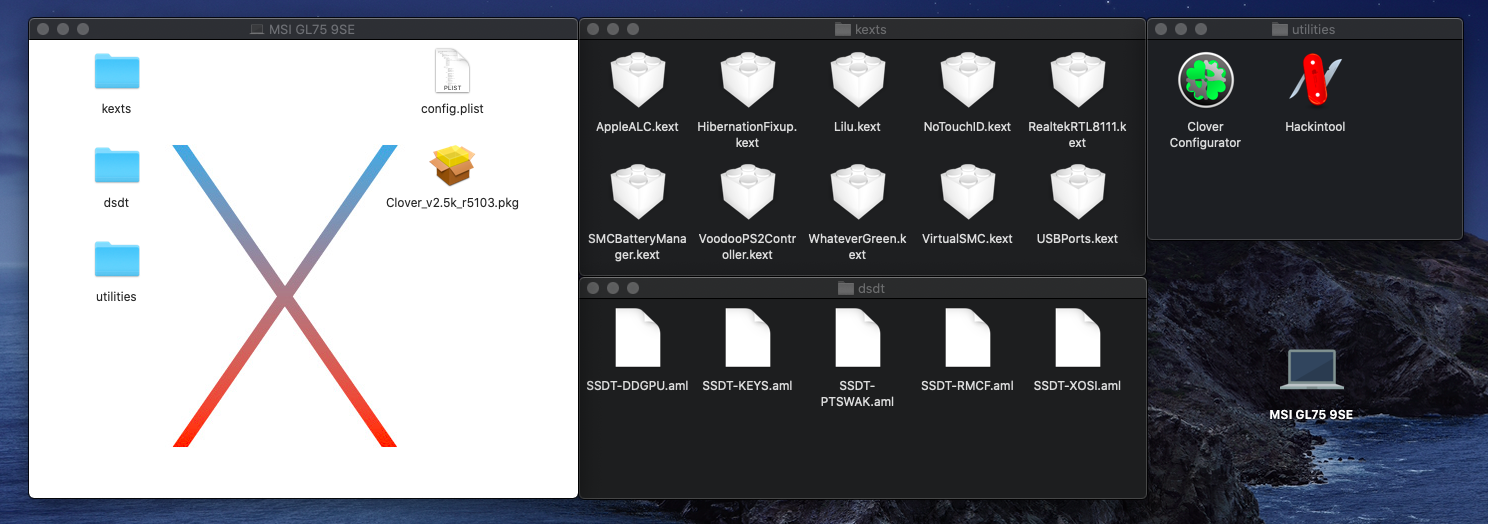Select the config.plist file icon
The width and height of the screenshot is (1488, 524).
452,71
